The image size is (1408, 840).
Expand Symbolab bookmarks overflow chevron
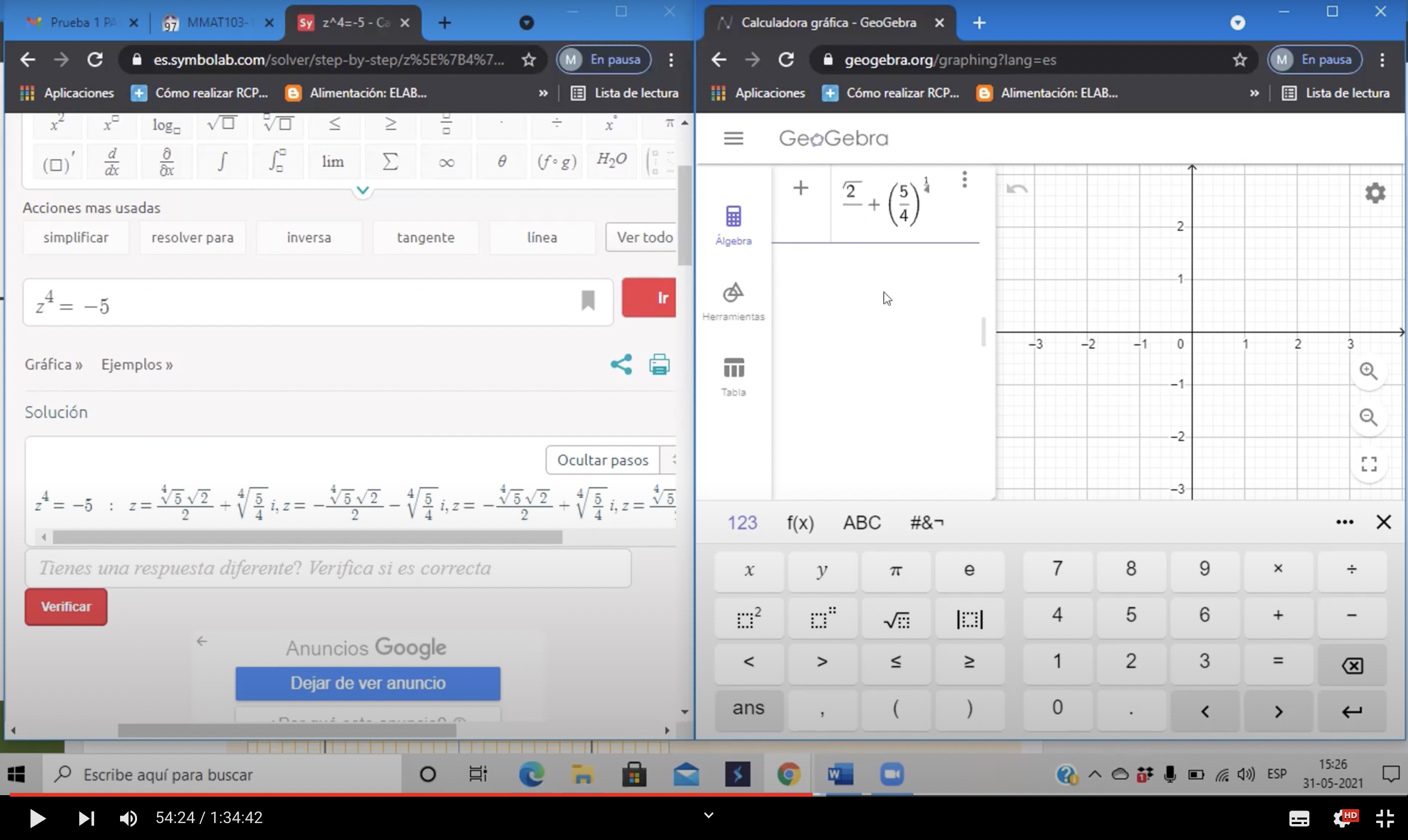point(543,93)
